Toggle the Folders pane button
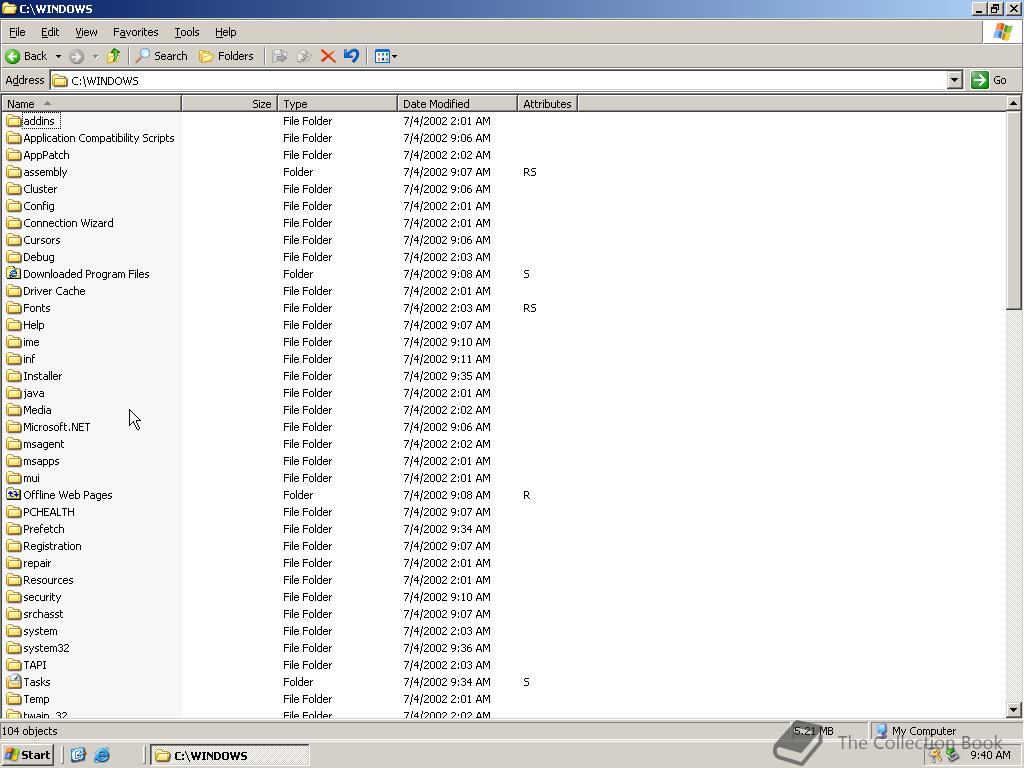 [227, 56]
